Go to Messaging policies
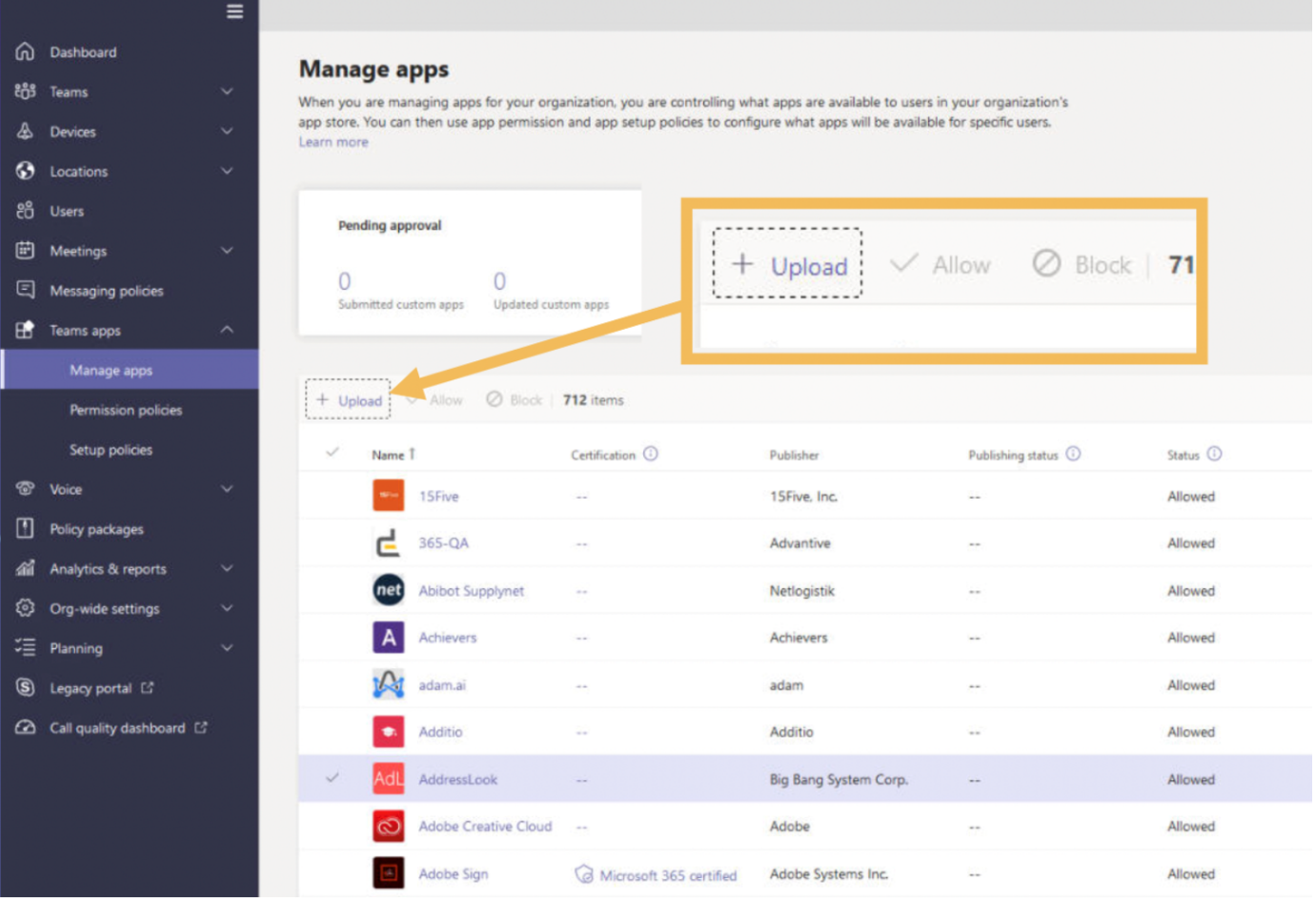1316x900 pixels. [107, 291]
